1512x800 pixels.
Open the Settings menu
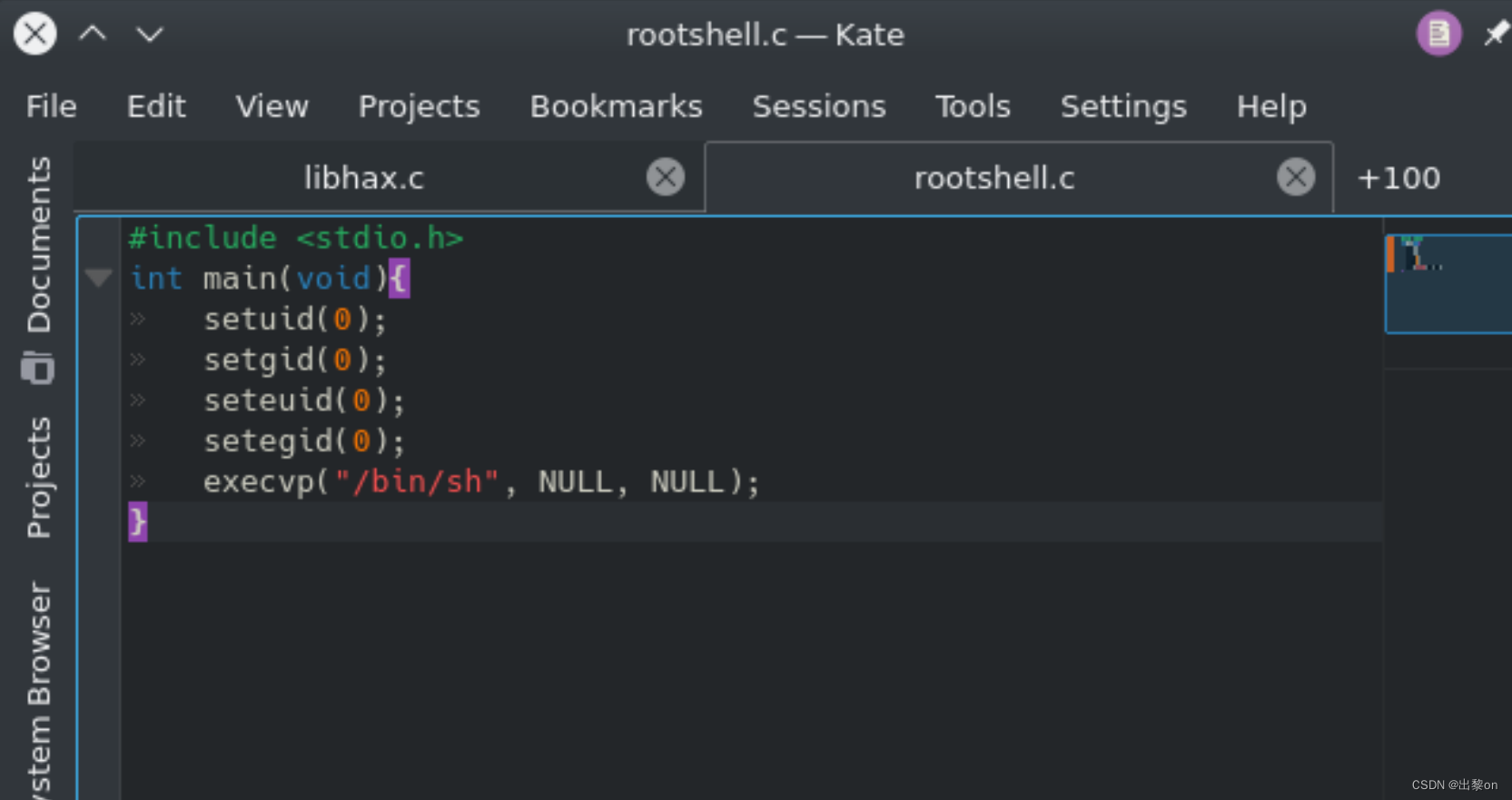coord(1123,107)
